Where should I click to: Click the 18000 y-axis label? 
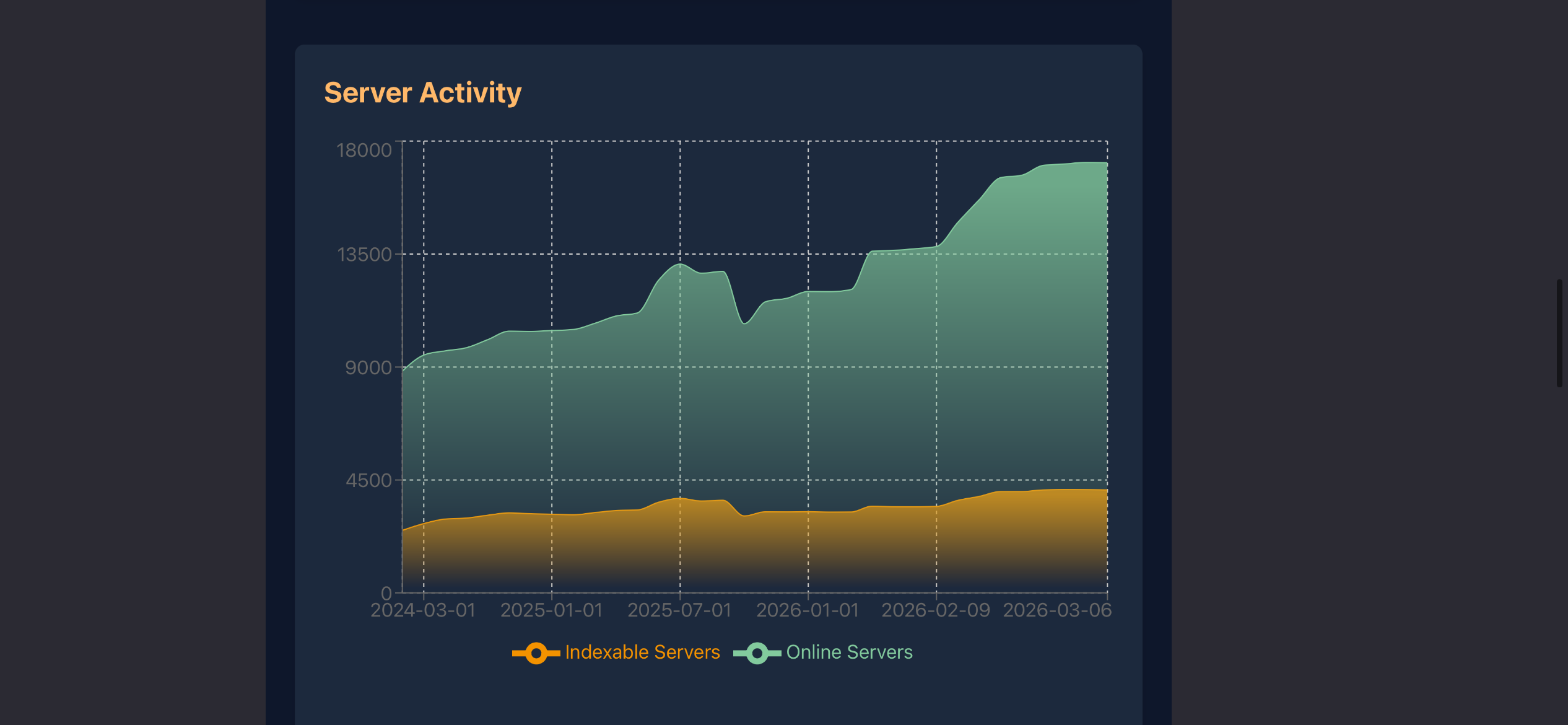[364, 150]
